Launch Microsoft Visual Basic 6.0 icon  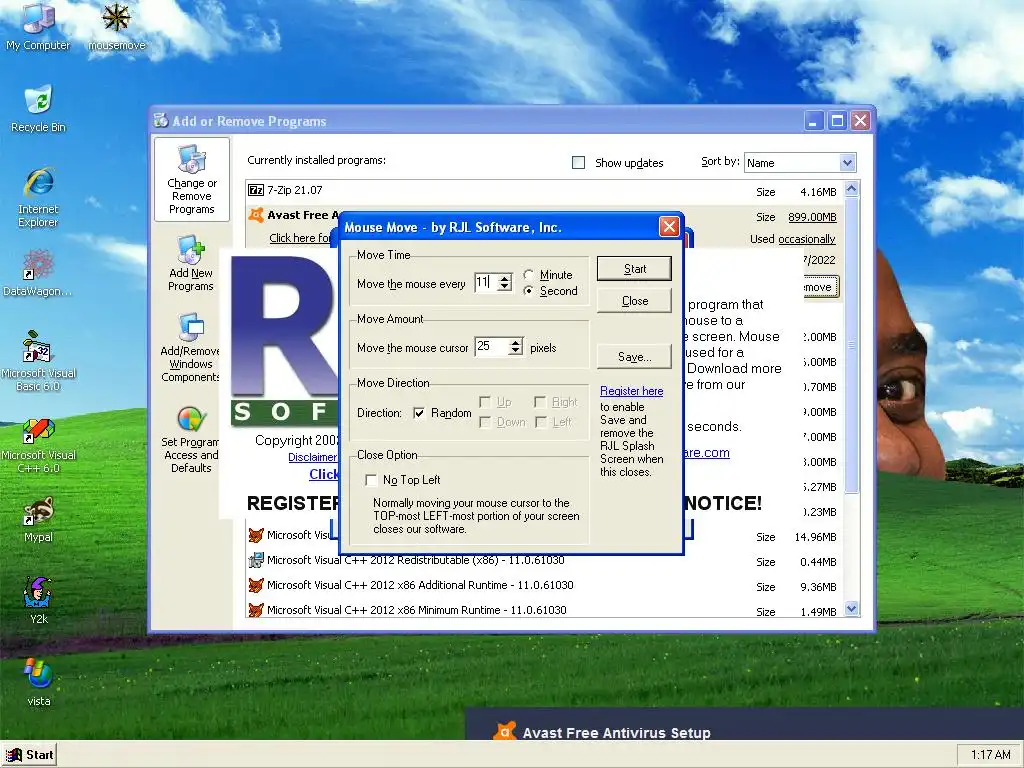38,360
